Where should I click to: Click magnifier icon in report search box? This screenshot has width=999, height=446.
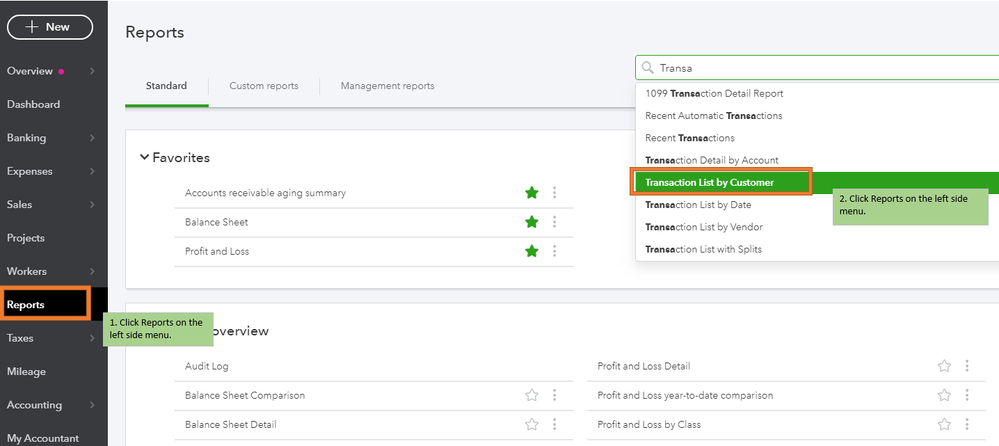point(648,68)
